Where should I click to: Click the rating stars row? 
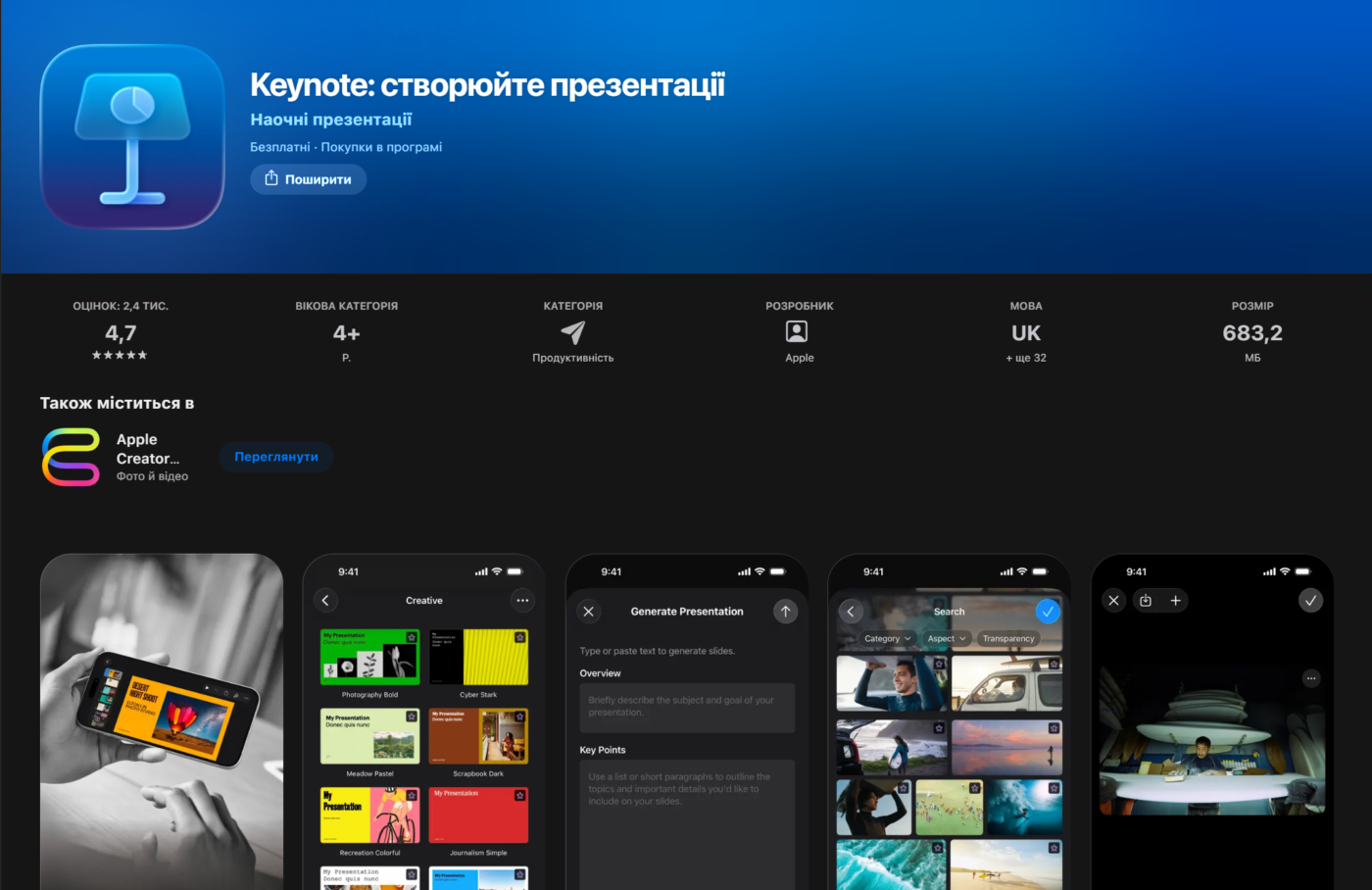pyautogui.click(x=120, y=355)
